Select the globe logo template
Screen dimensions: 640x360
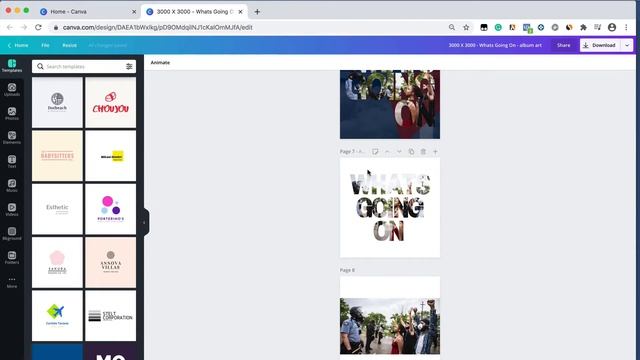(58, 102)
